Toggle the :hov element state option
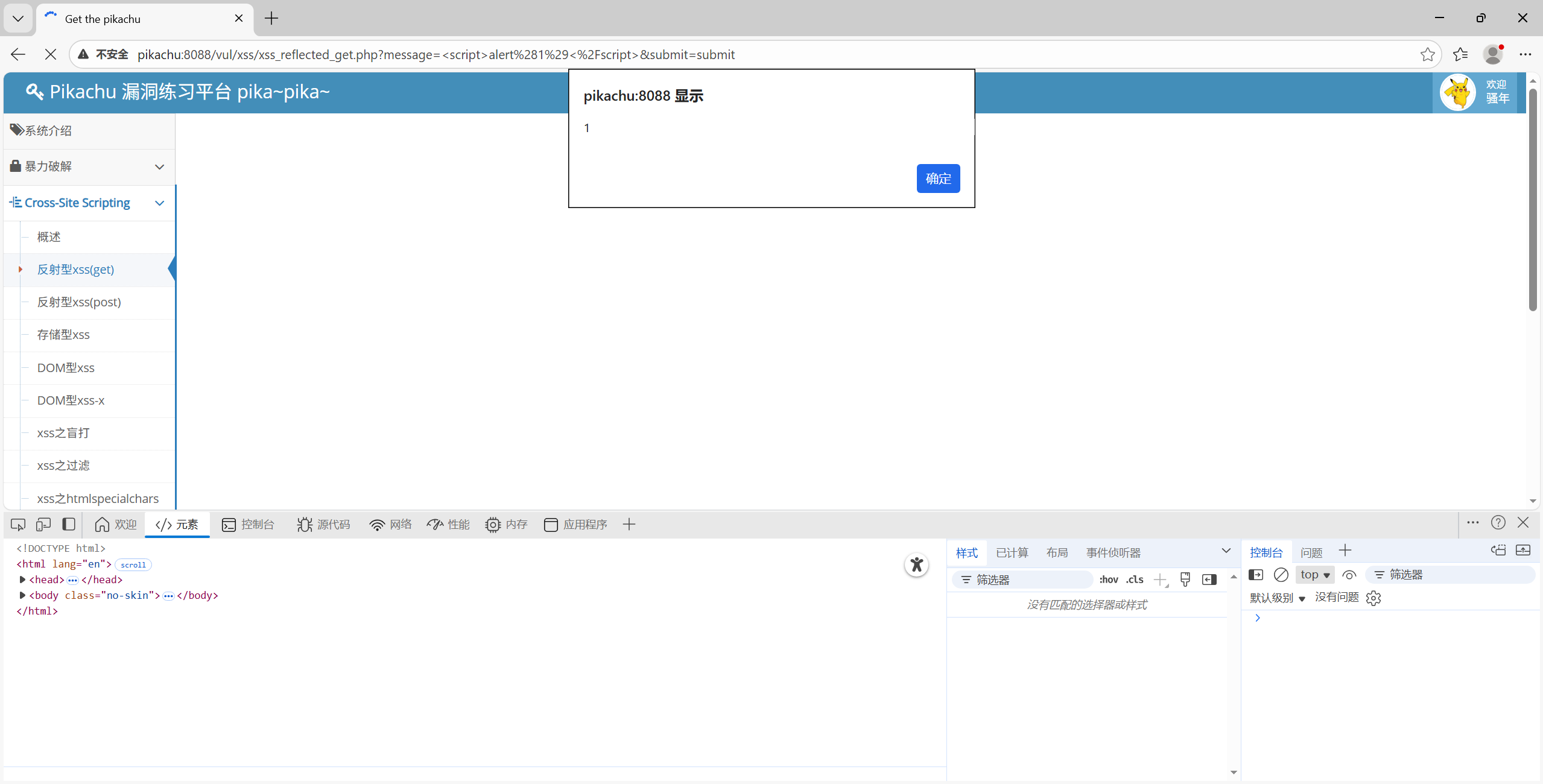This screenshot has height=784, width=1543. [1108, 580]
